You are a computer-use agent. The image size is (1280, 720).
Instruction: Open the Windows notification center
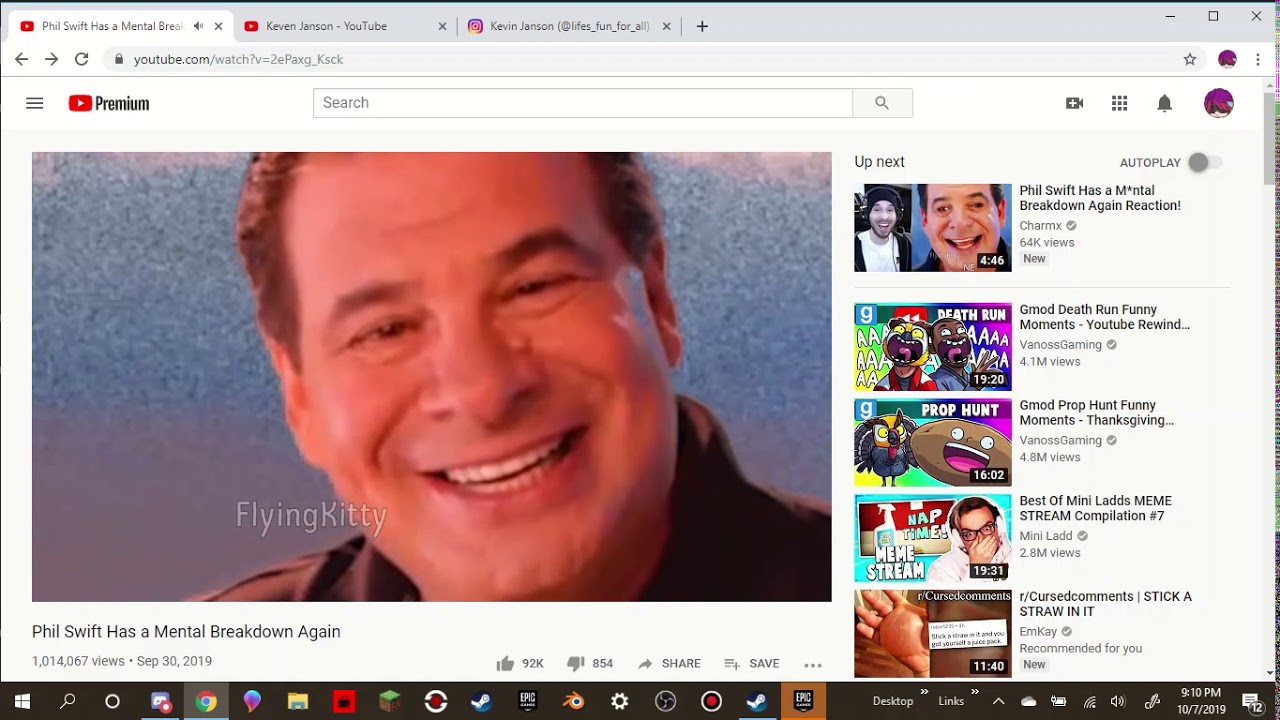[x=1251, y=701]
